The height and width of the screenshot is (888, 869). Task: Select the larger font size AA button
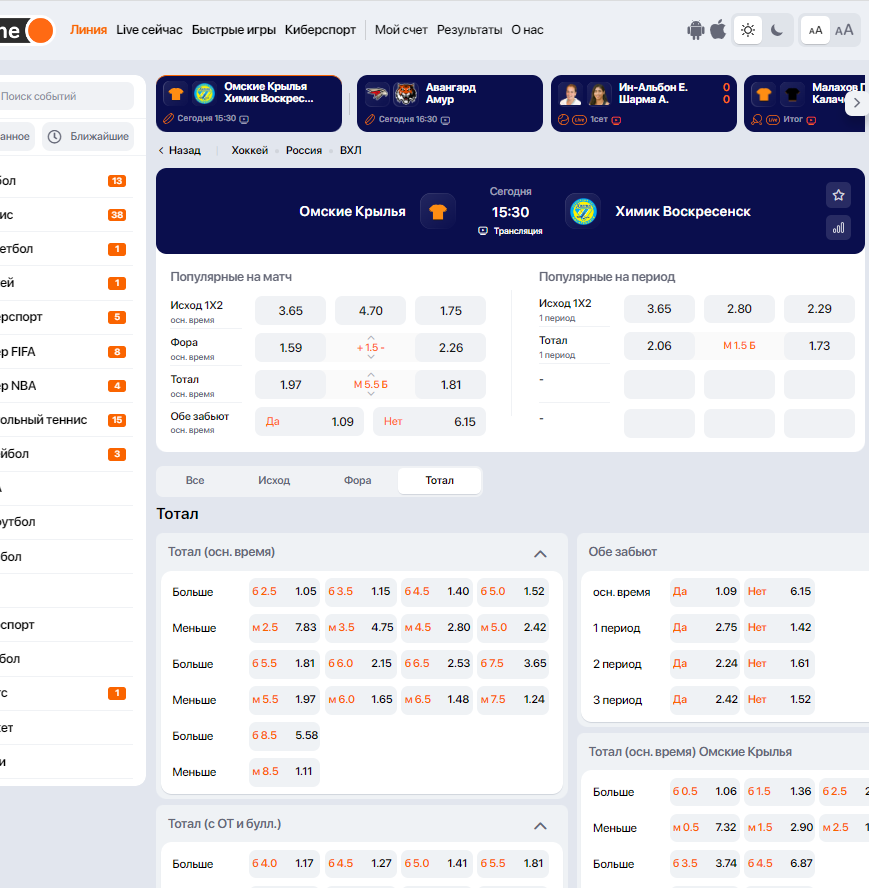point(844,30)
